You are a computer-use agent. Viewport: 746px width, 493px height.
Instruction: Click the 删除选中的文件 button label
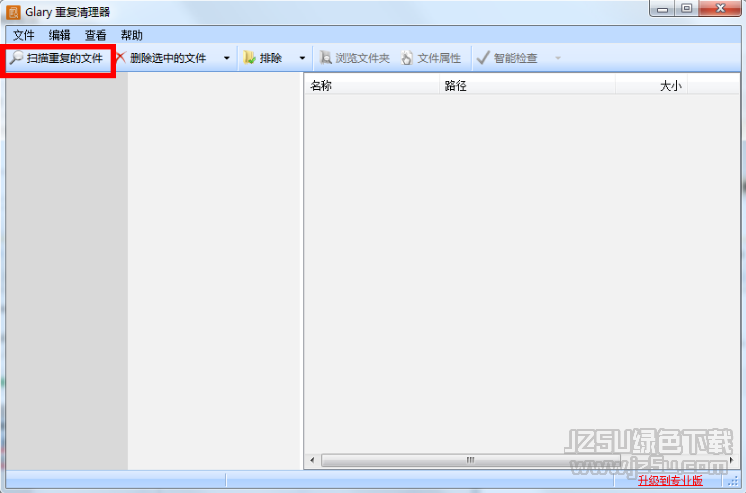(168, 58)
